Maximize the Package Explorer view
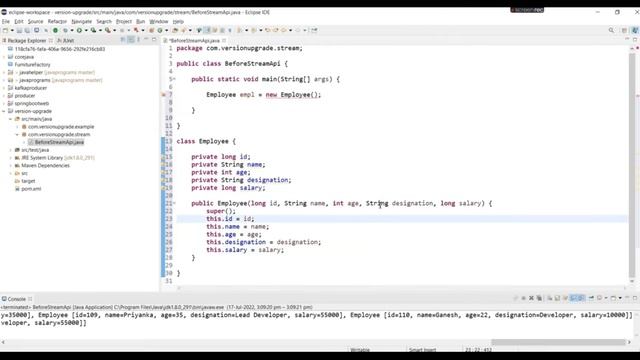 [154, 40]
